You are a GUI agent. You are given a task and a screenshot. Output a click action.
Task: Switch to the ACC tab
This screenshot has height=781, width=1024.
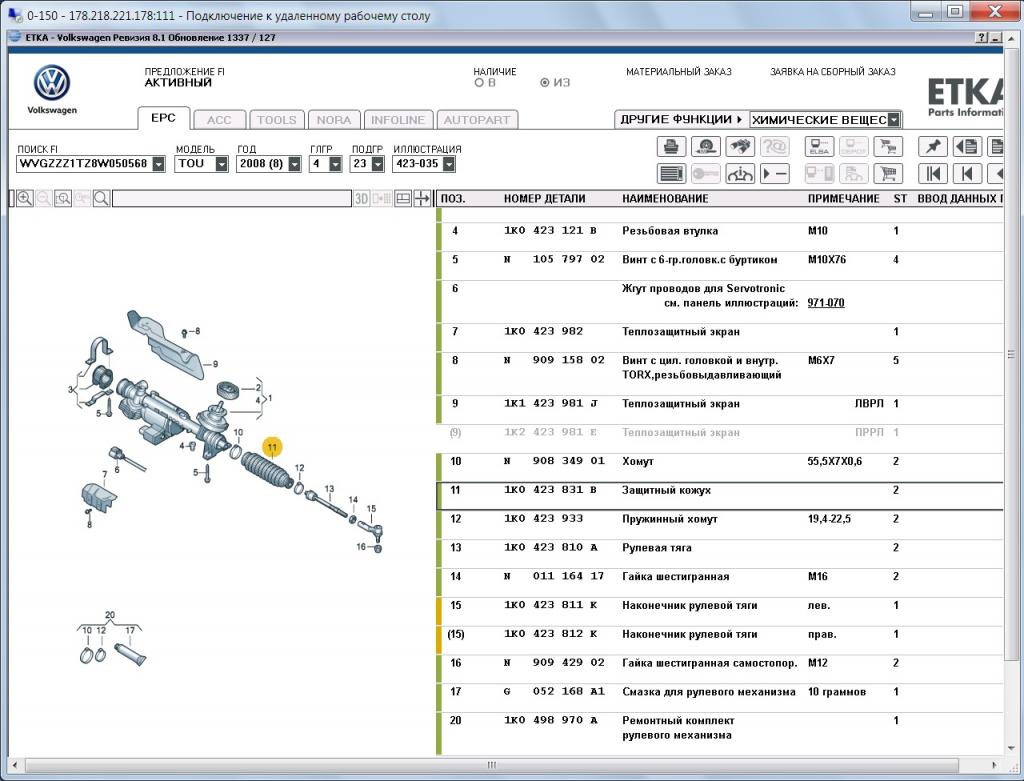click(219, 120)
